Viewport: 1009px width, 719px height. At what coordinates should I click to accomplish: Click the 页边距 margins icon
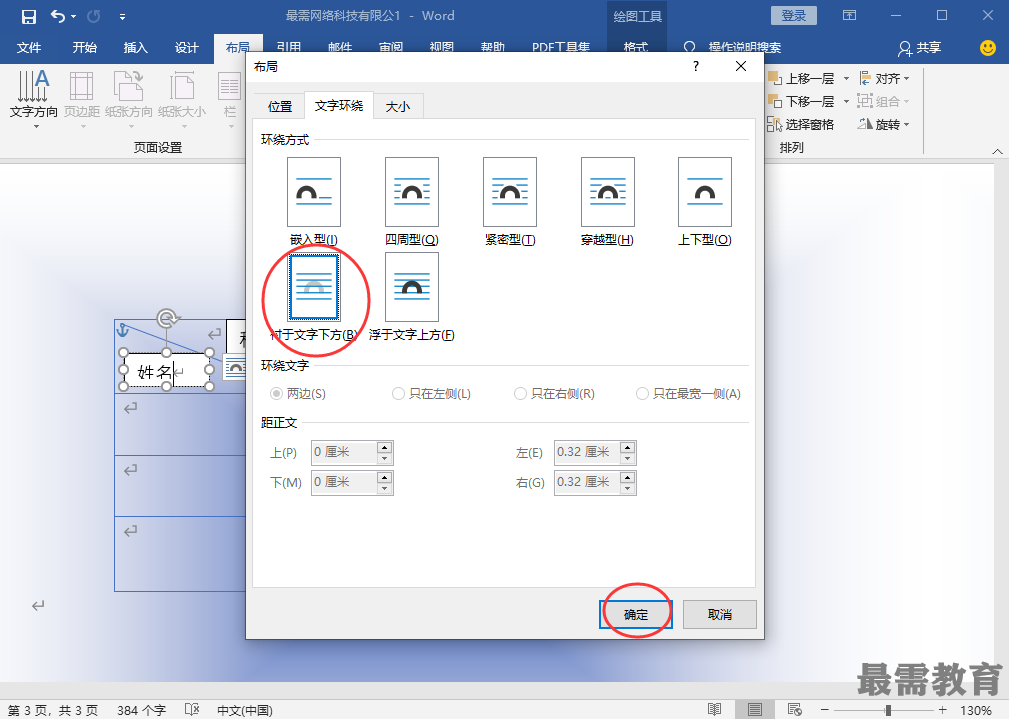point(82,86)
